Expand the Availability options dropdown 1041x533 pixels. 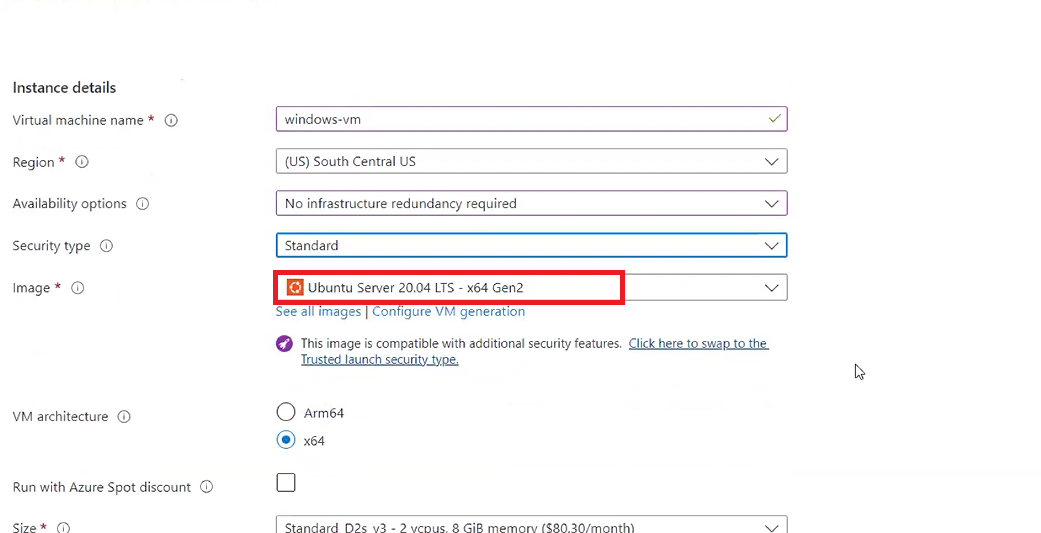click(x=530, y=203)
